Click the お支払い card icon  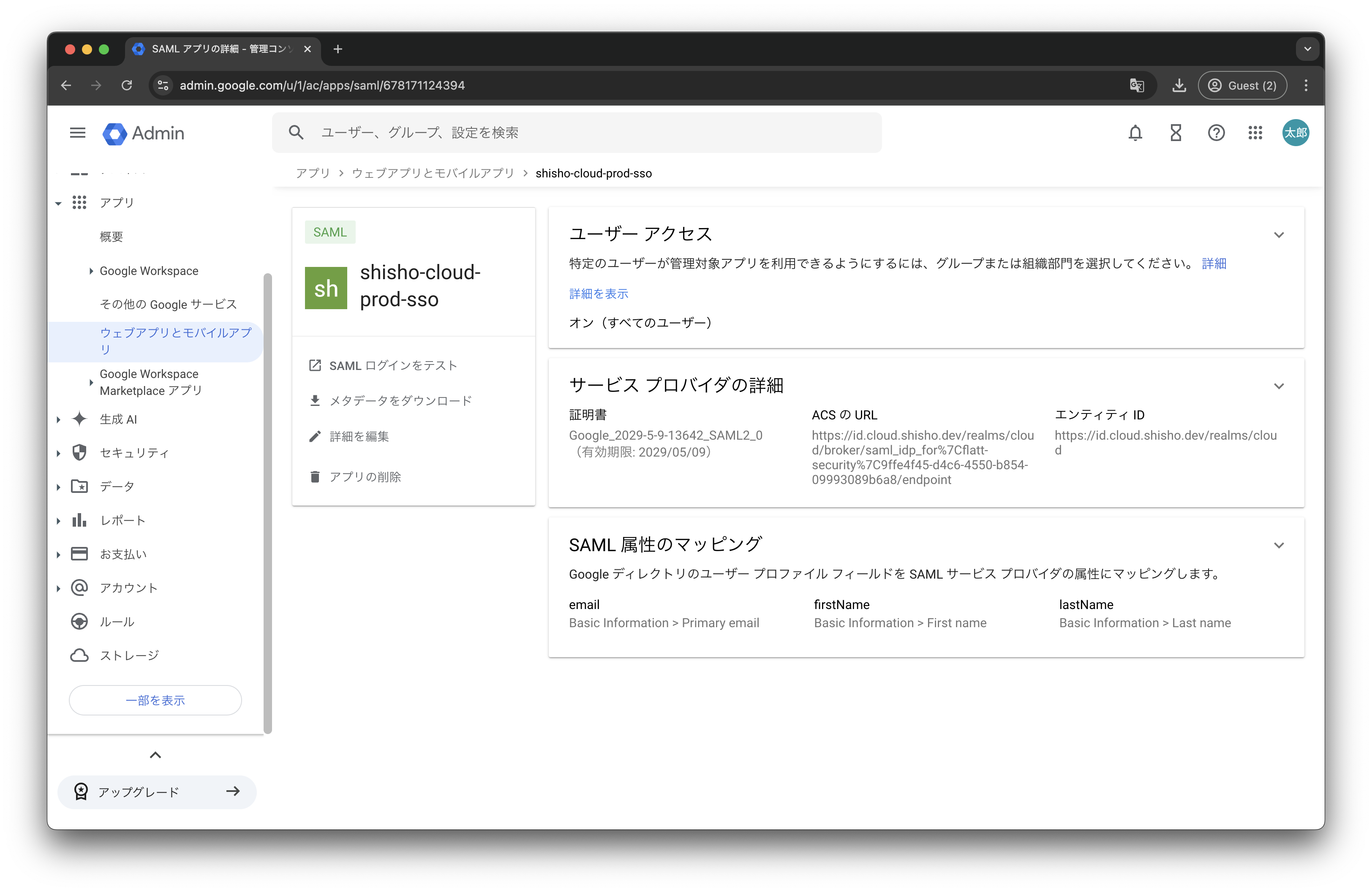(x=79, y=554)
